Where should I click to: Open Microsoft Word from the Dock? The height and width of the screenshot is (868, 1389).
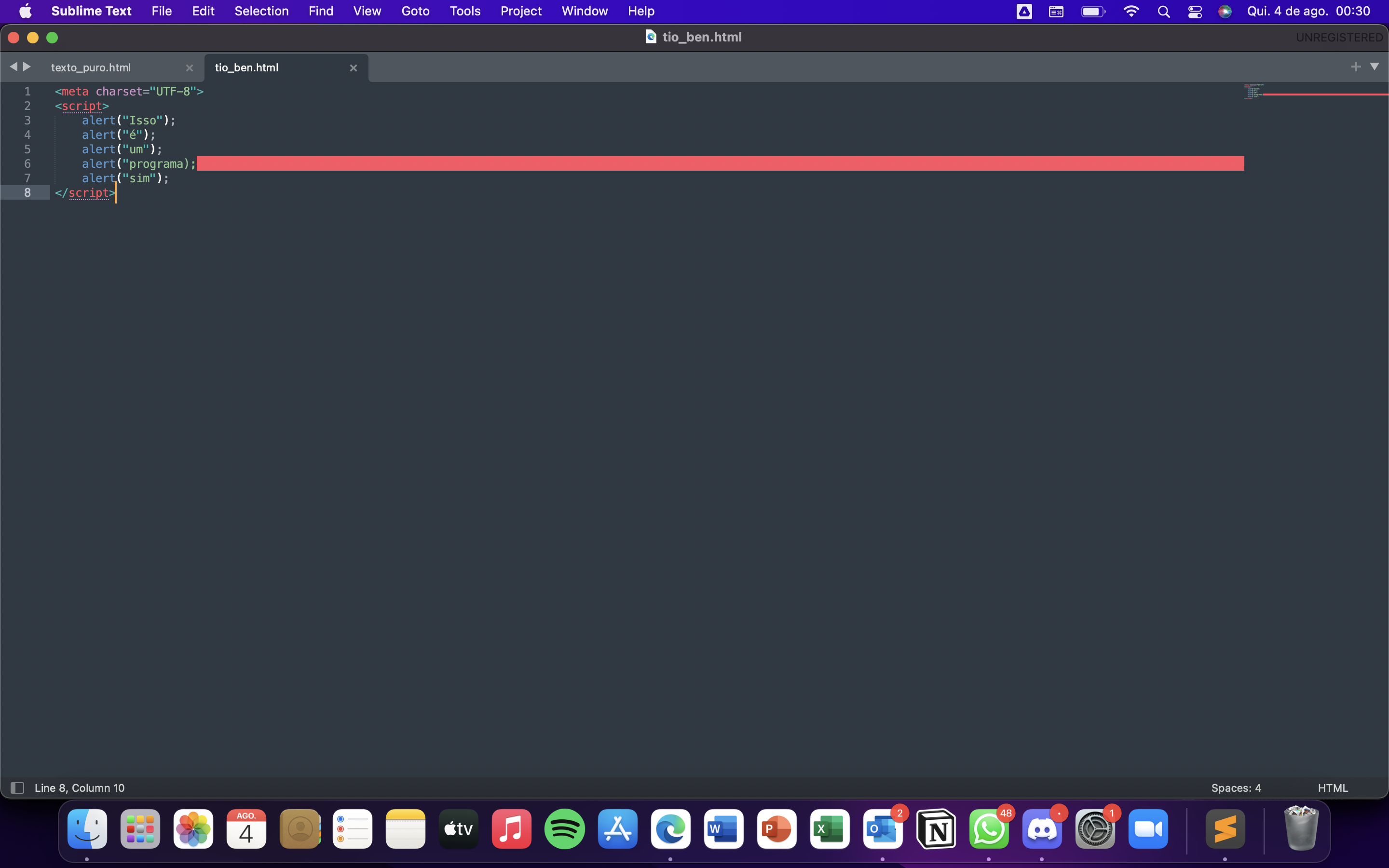pyautogui.click(x=724, y=829)
